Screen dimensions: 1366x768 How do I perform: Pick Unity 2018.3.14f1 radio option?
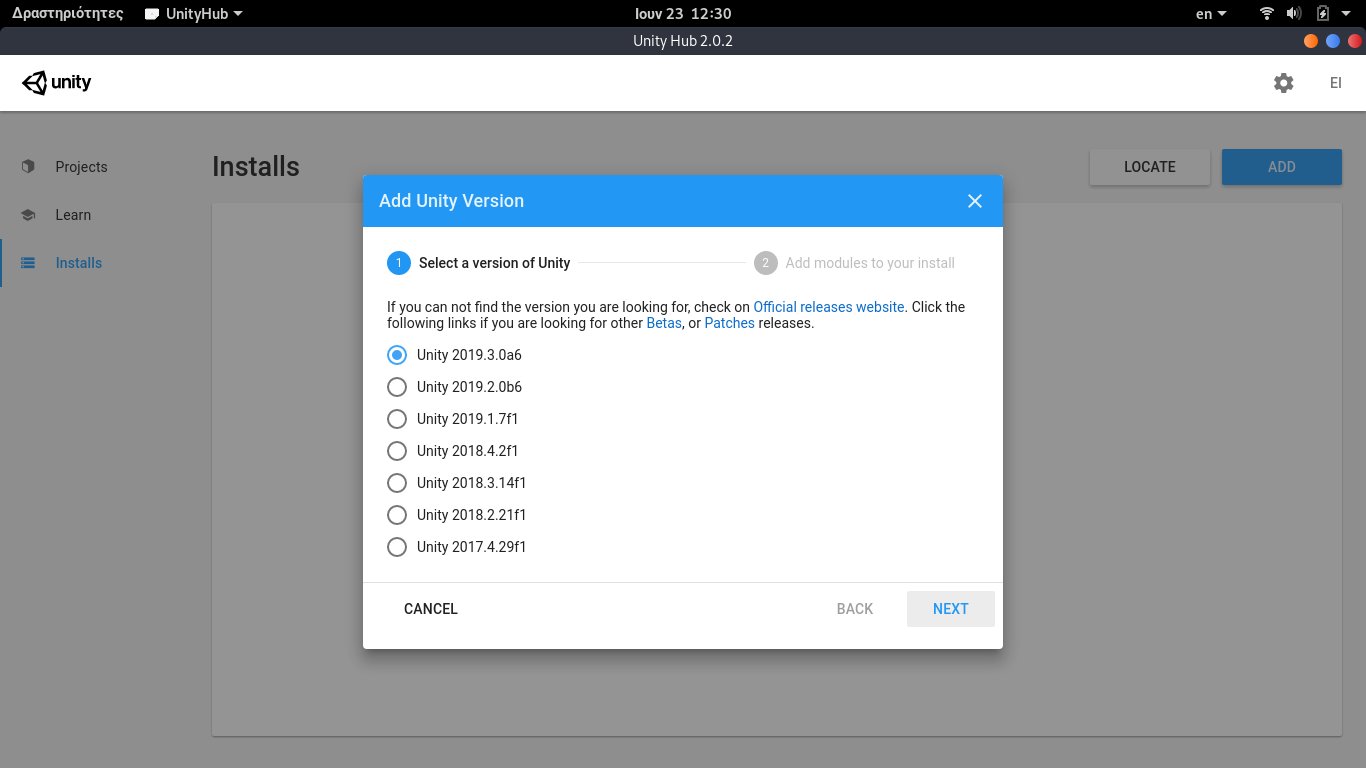pyautogui.click(x=397, y=483)
